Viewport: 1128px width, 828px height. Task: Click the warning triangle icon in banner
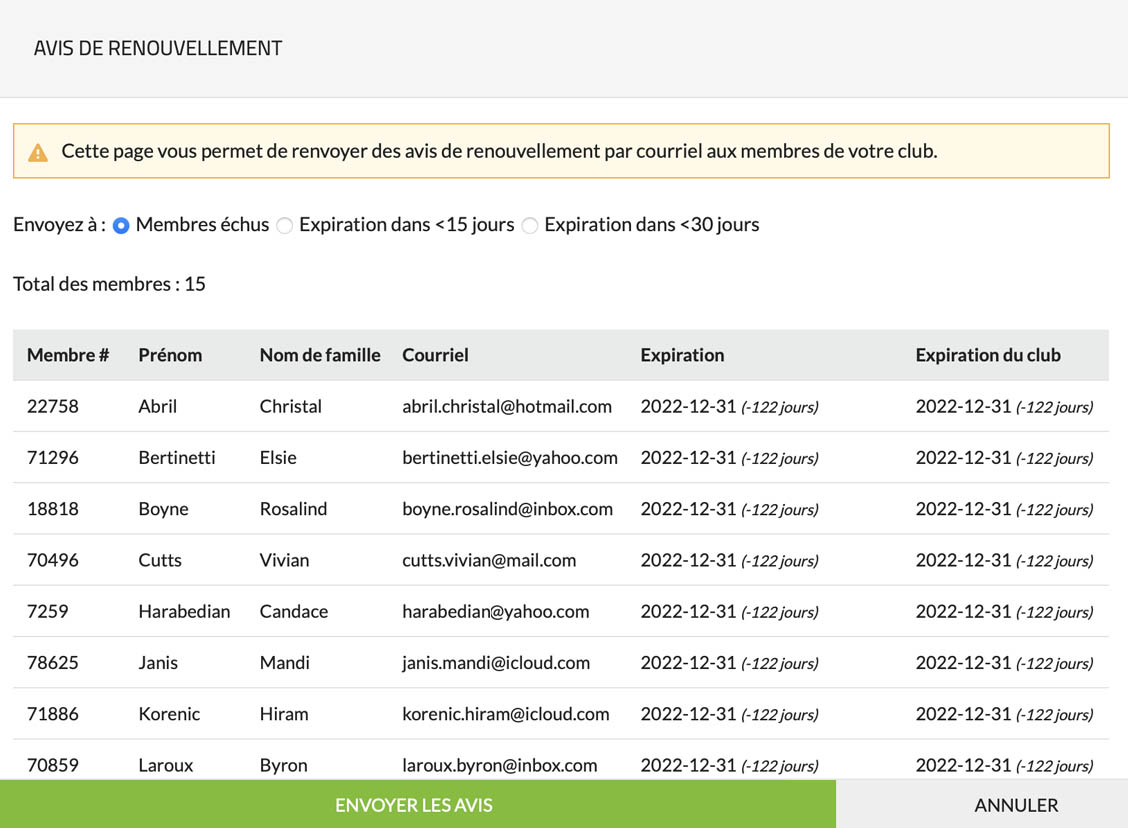tap(38, 153)
